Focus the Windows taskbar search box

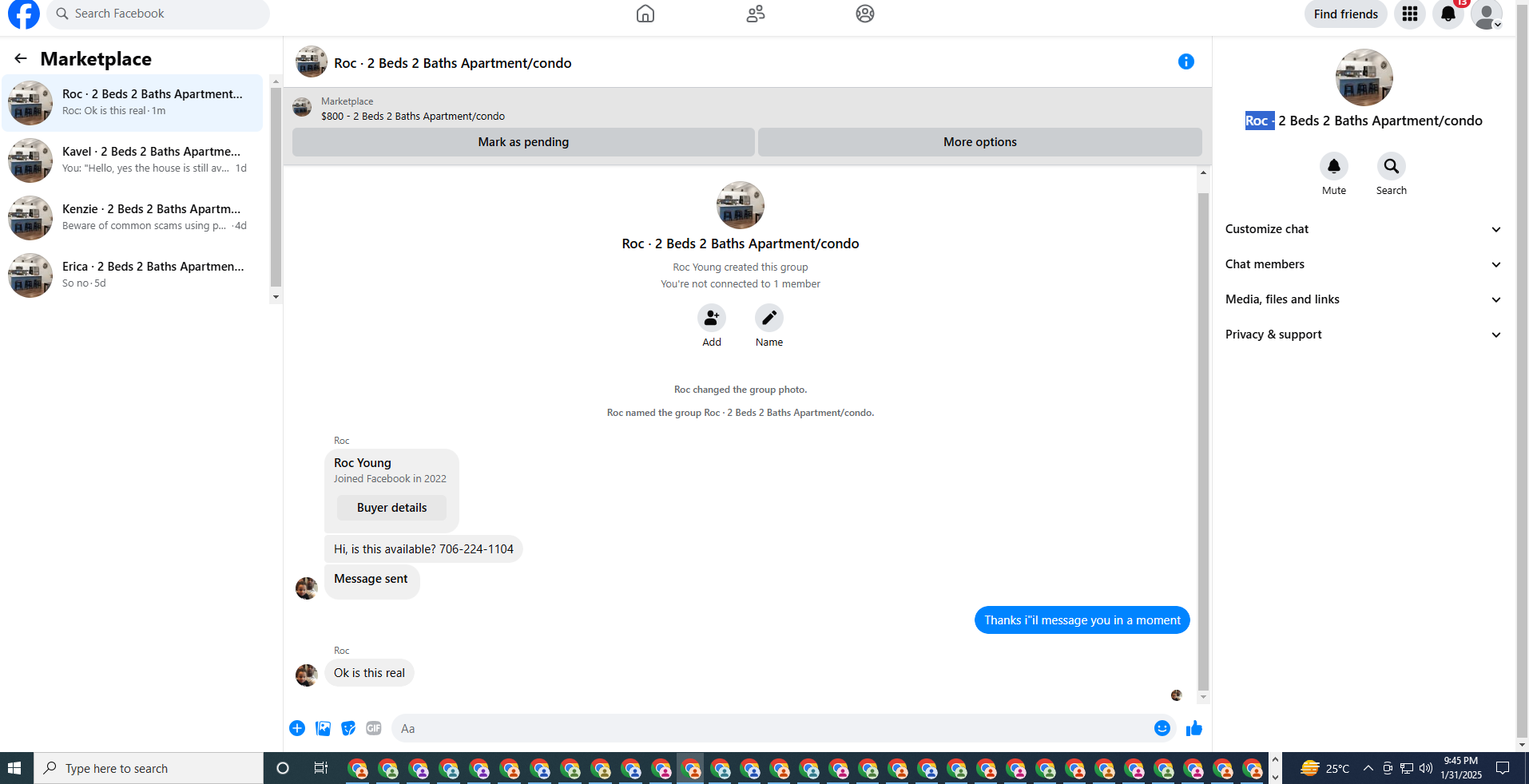[x=149, y=768]
